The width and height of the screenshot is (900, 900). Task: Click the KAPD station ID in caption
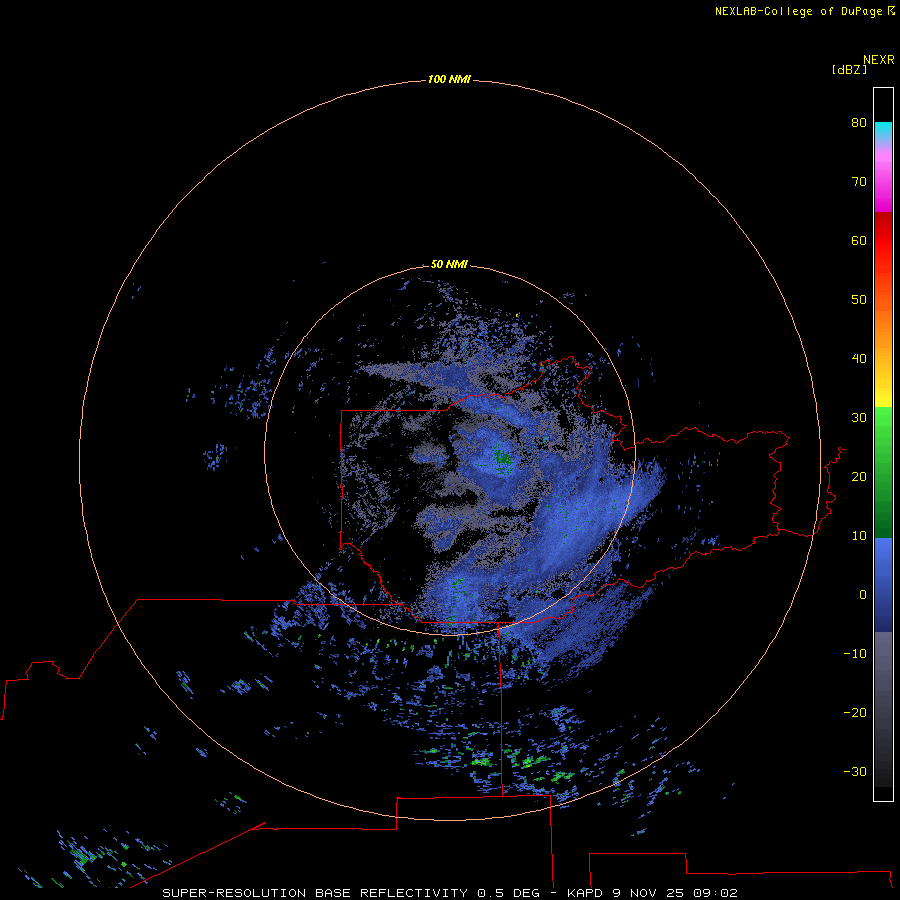coord(585,893)
